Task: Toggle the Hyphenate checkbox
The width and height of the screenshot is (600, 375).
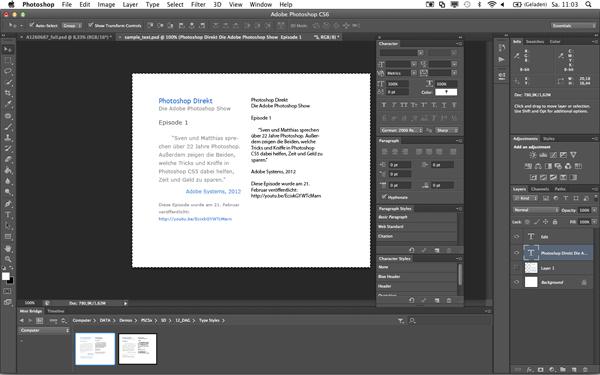Action: 384,197
